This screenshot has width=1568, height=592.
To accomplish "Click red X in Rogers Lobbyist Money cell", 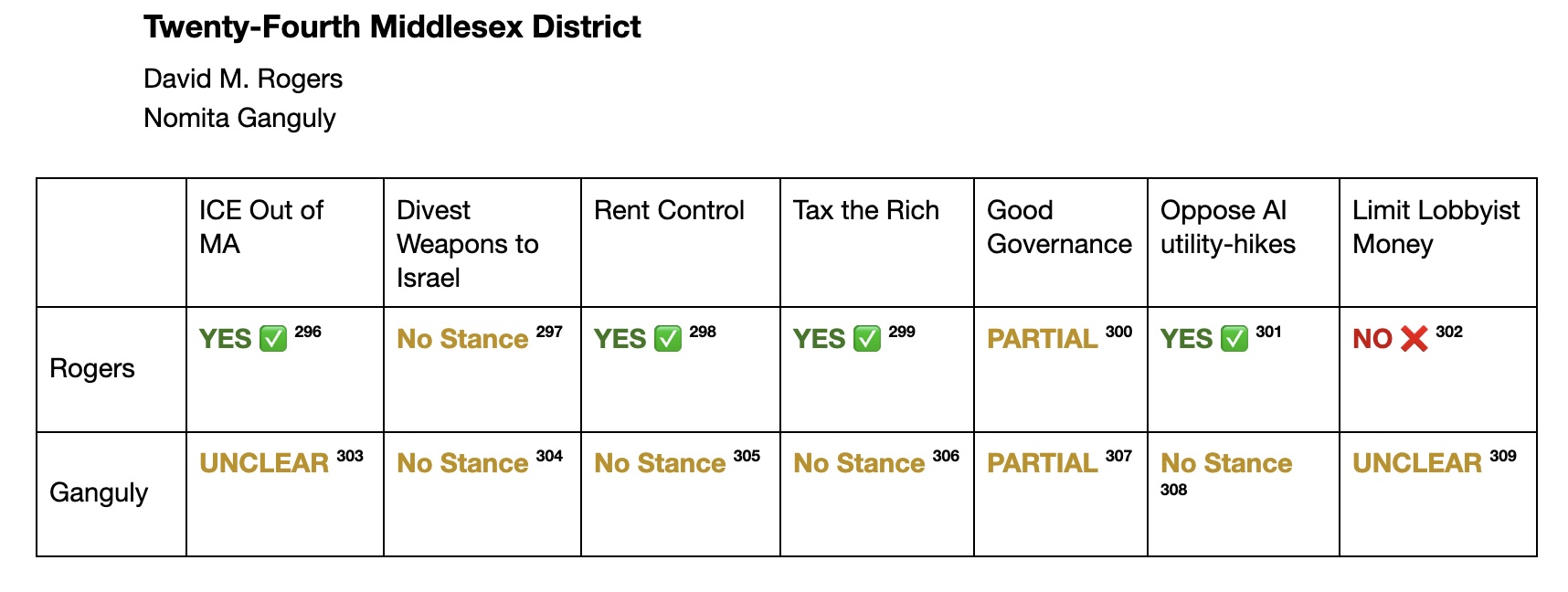I will (1414, 338).
